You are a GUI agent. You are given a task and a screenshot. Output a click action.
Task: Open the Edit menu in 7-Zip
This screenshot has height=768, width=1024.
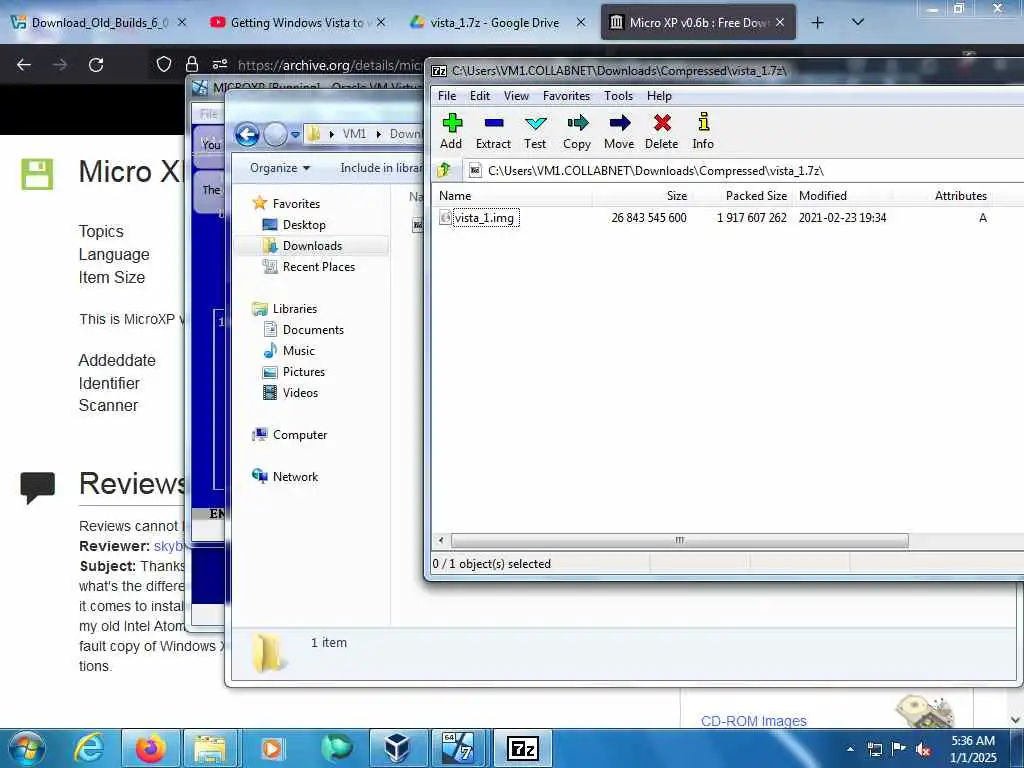pos(480,96)
